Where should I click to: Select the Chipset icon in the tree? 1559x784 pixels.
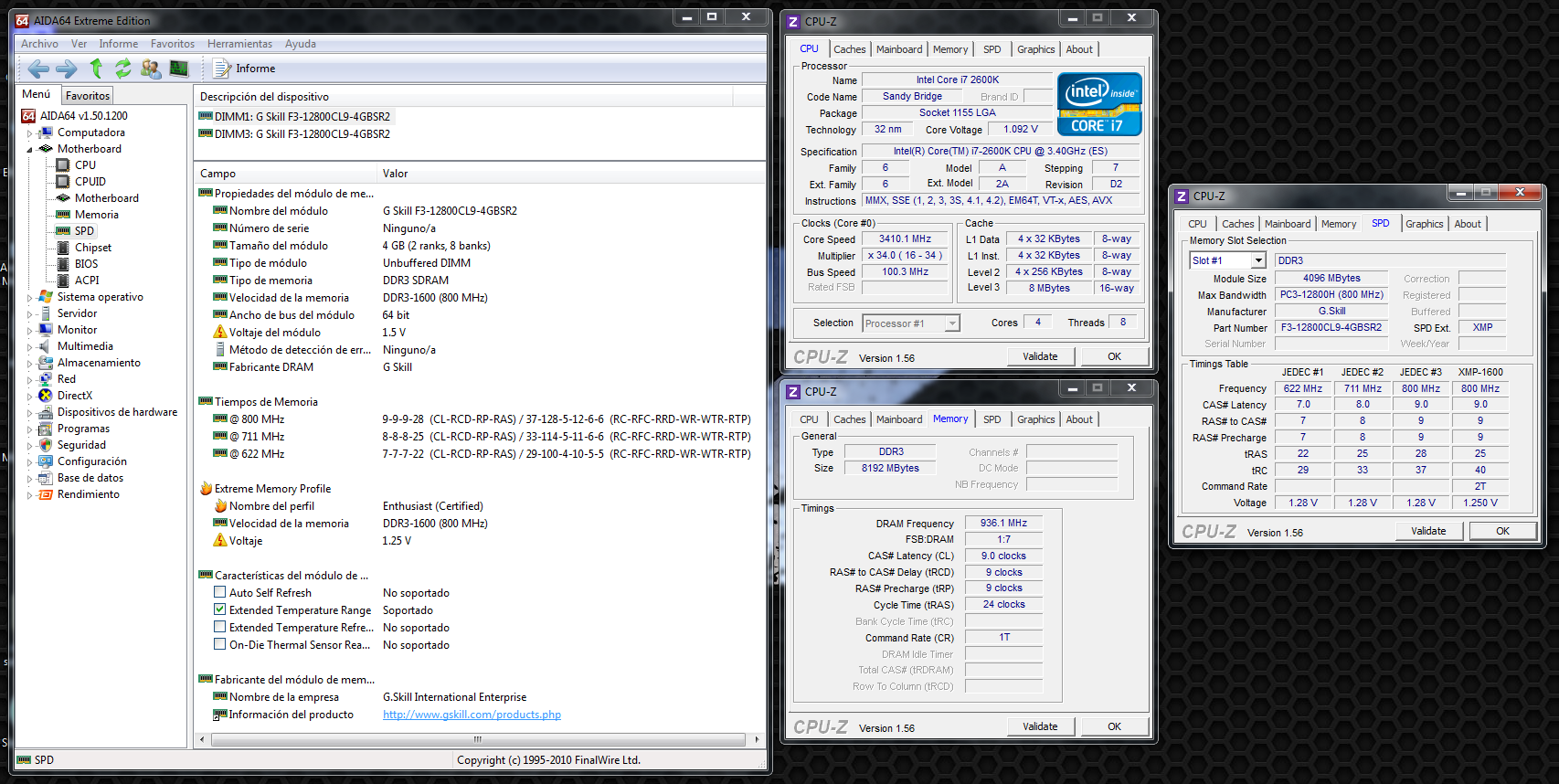tap(63, 248)
